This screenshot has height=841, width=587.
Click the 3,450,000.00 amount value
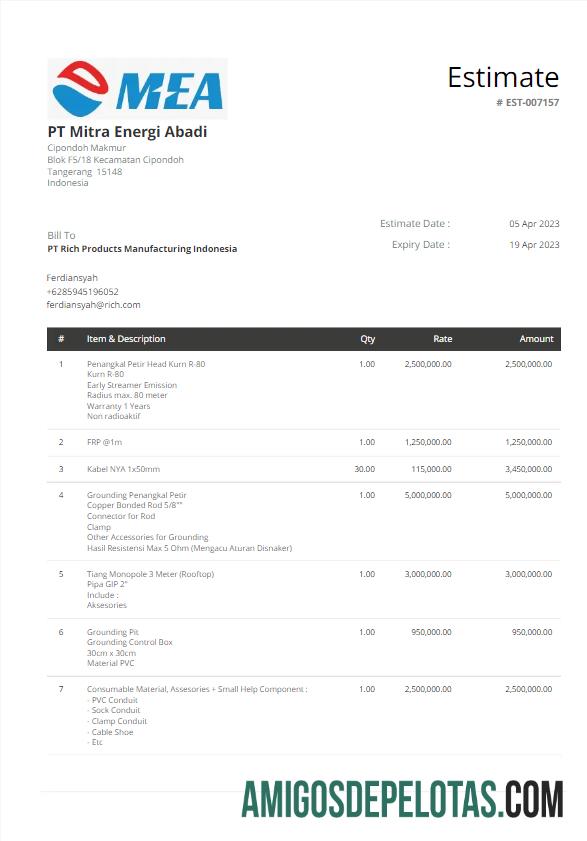pos(529,469)
